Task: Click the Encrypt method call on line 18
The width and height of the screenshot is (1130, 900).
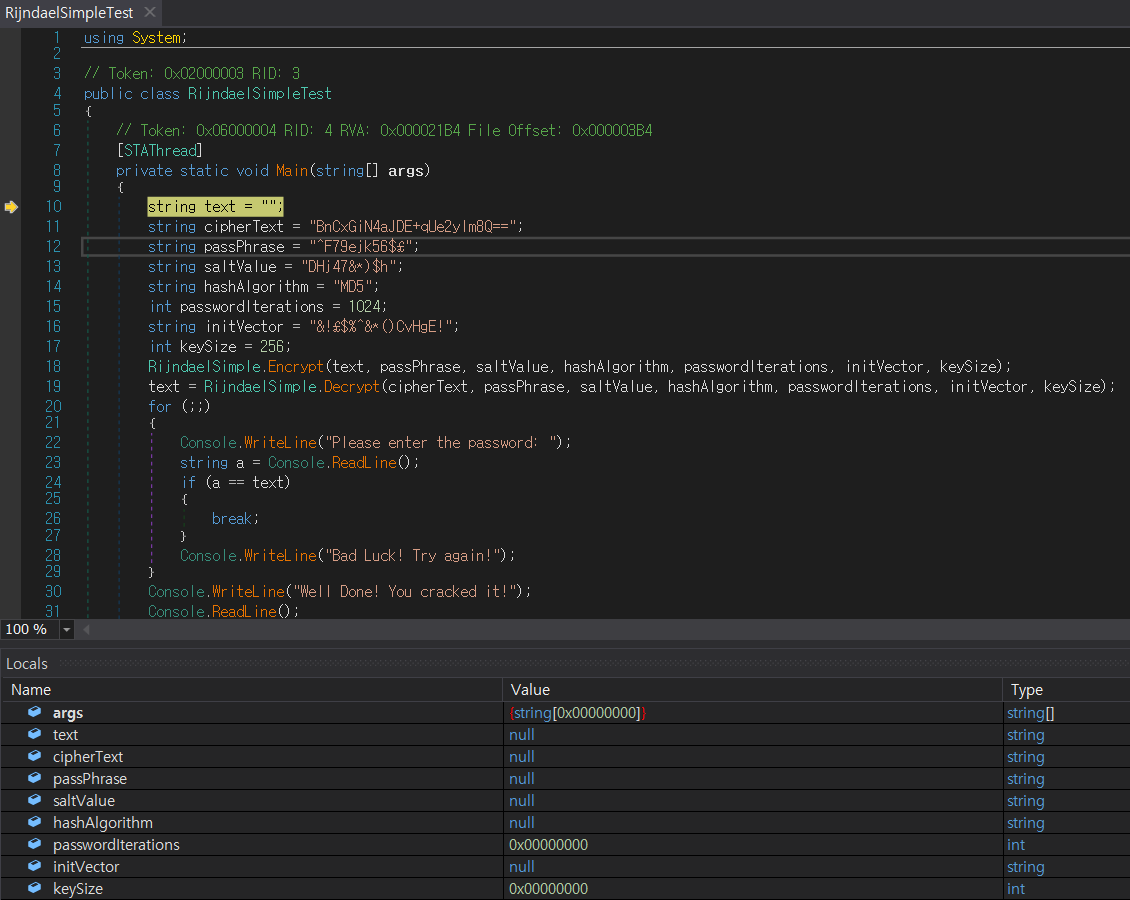Action: 296,367
